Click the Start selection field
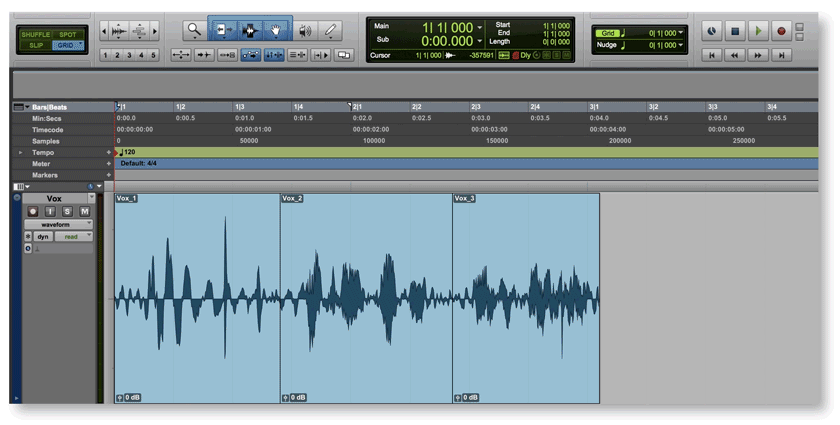Screen dimensions: 840x425 point(556,25)
